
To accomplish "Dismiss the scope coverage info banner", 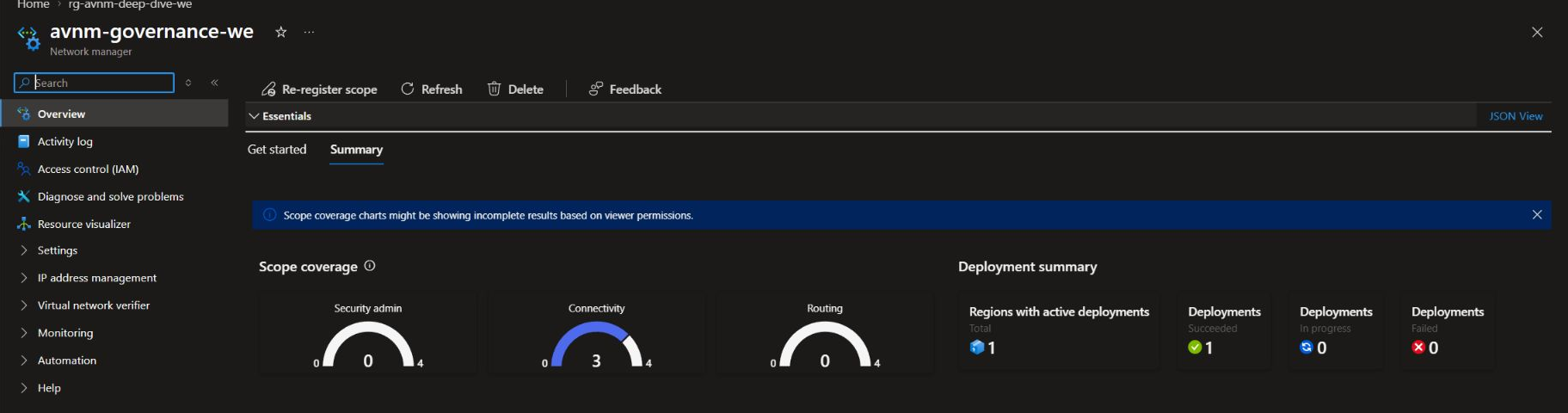I will point(1537,215).
